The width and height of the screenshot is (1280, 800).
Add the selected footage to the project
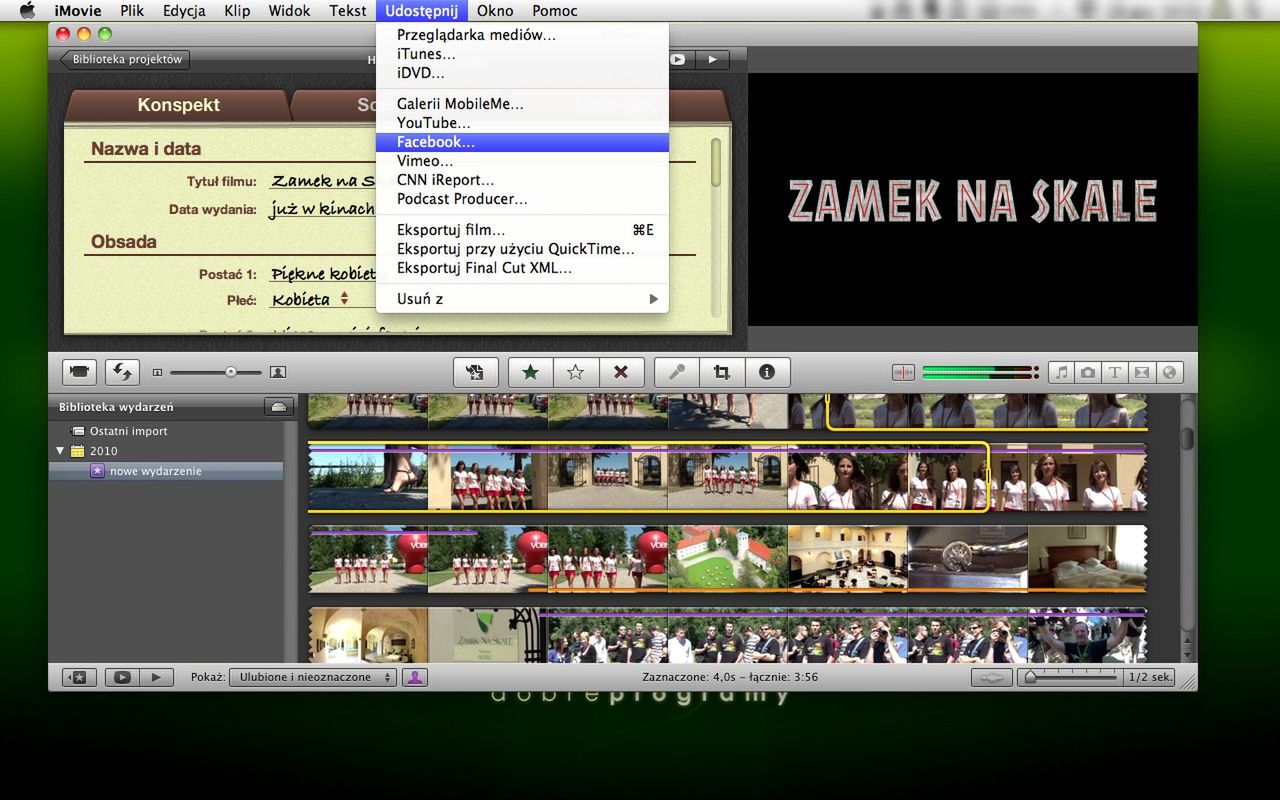(x=475, y=372)
